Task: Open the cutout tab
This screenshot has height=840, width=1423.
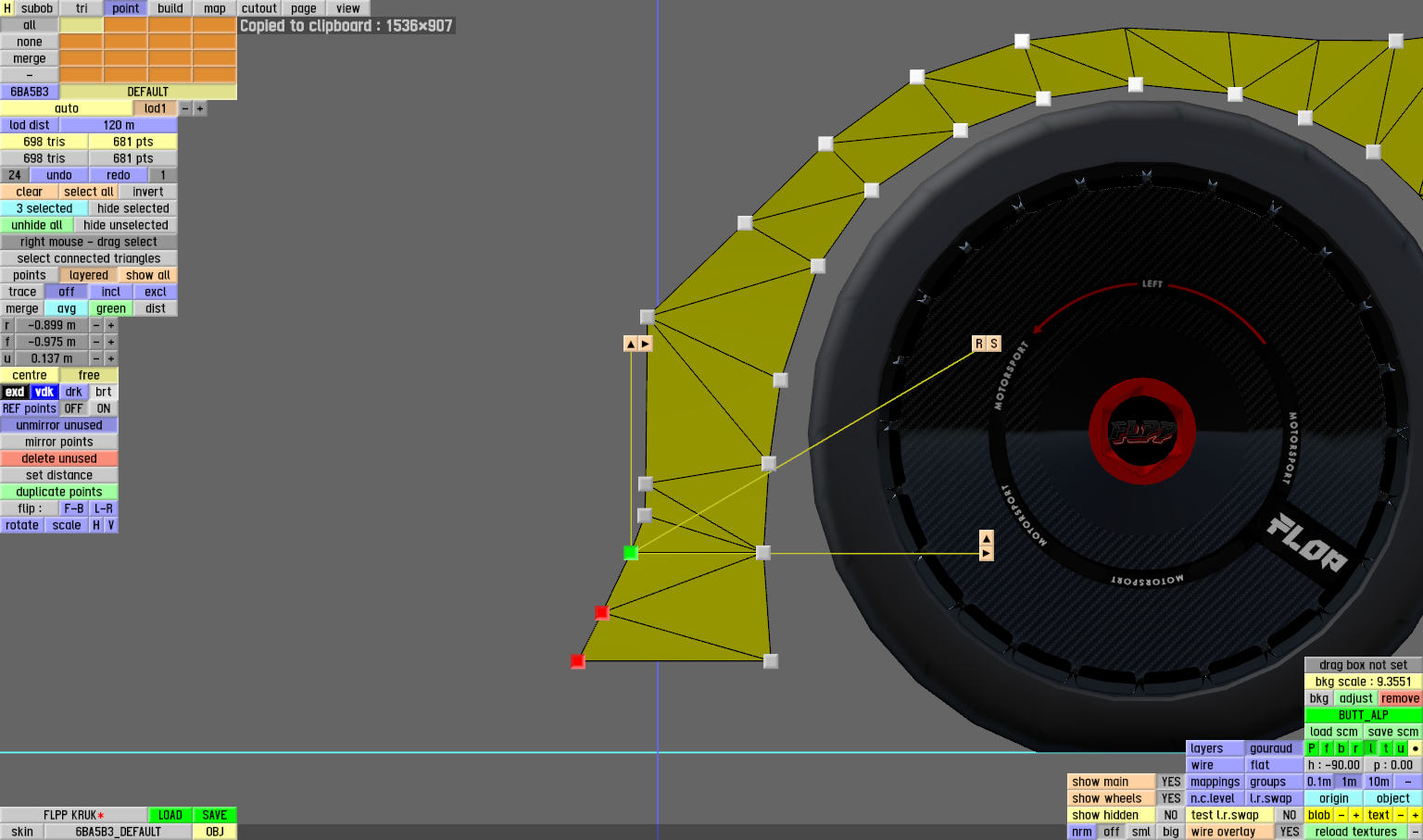Action: point(259,8)
